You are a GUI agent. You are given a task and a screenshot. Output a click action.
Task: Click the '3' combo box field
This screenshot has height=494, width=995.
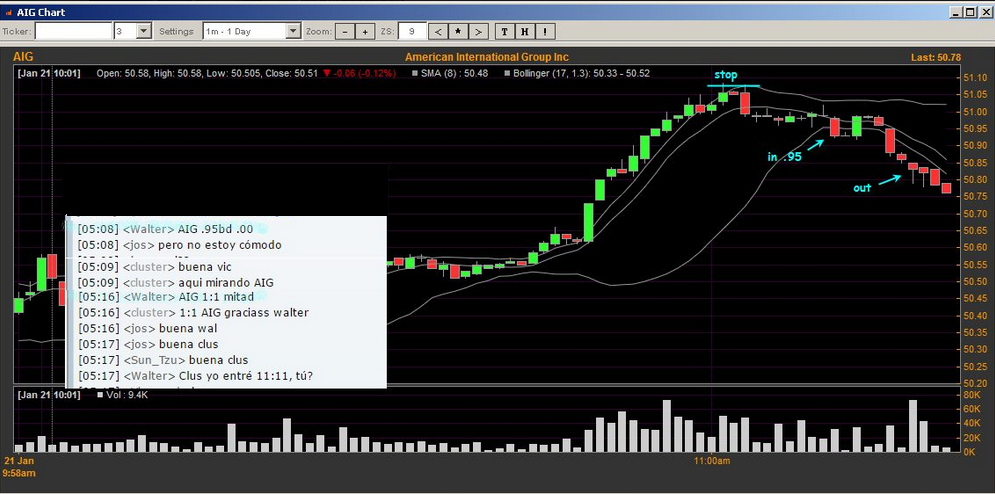(x=124, y=31)
